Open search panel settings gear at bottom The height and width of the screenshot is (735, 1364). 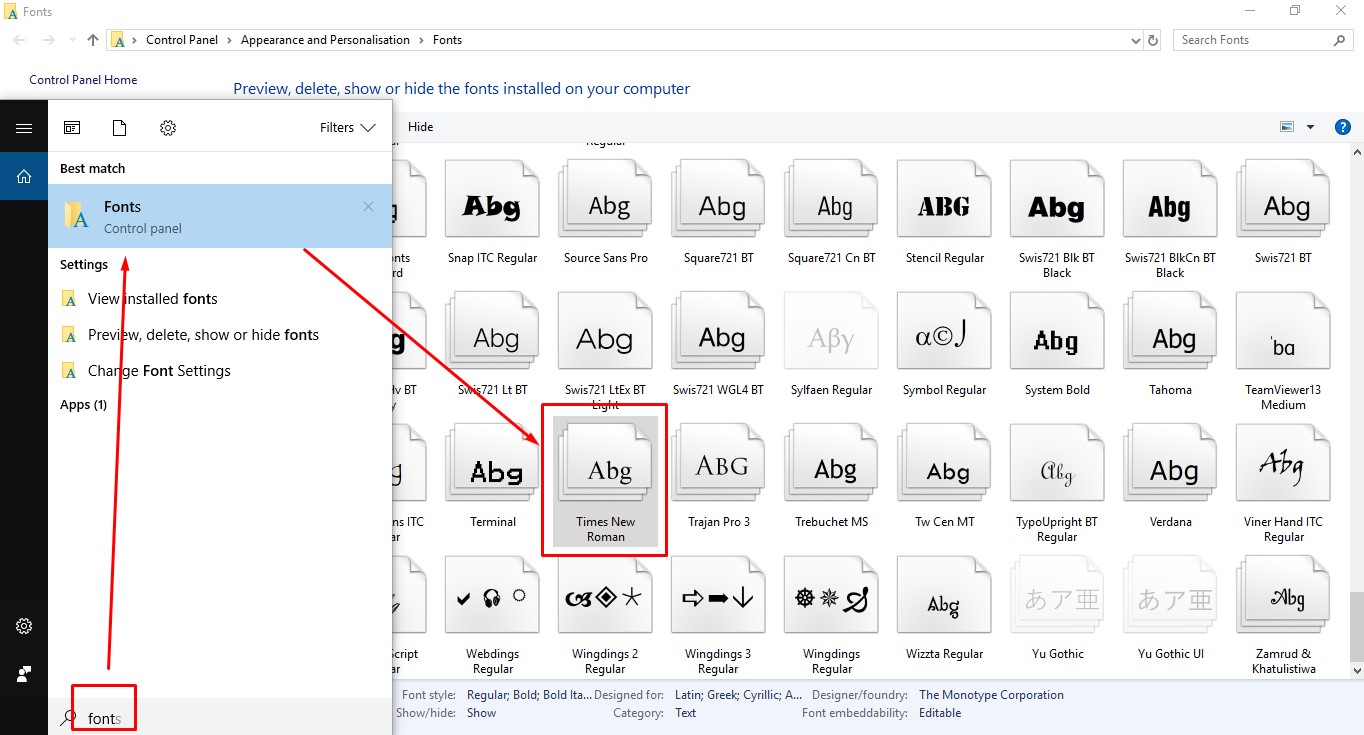[24, 626]
